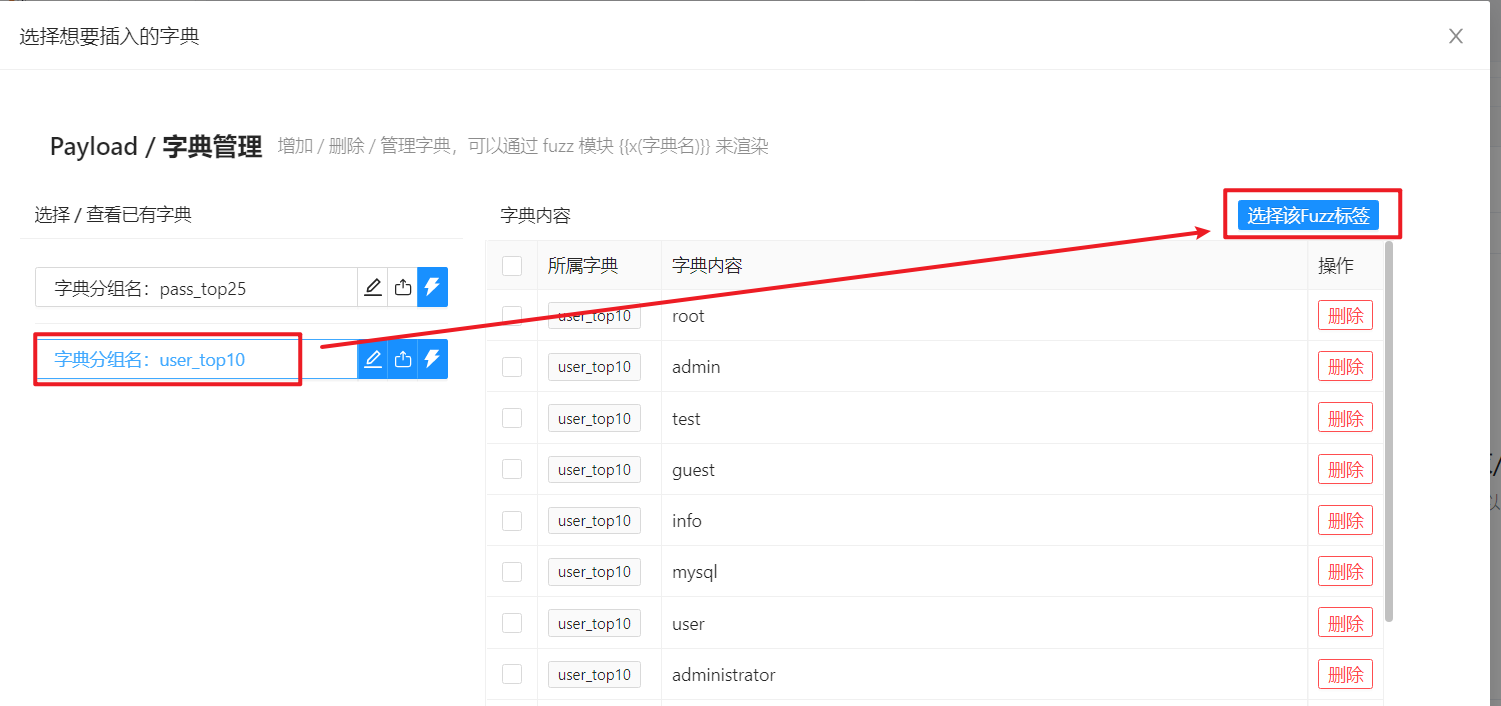Tick the checkbox for the test row

coord(512,418)
